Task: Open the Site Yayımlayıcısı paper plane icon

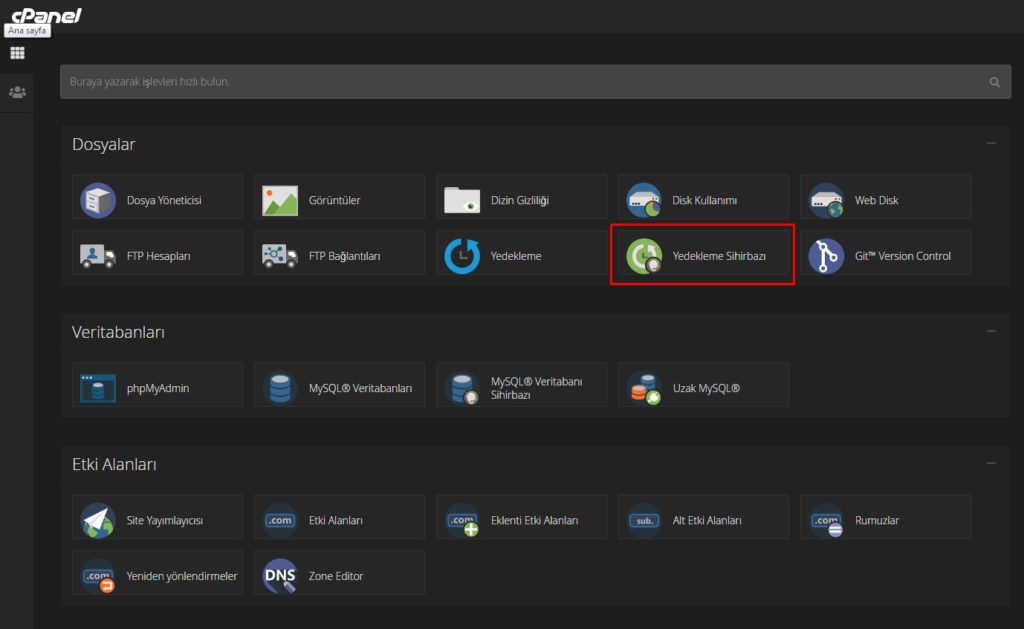Action: [x=98, y=520]
